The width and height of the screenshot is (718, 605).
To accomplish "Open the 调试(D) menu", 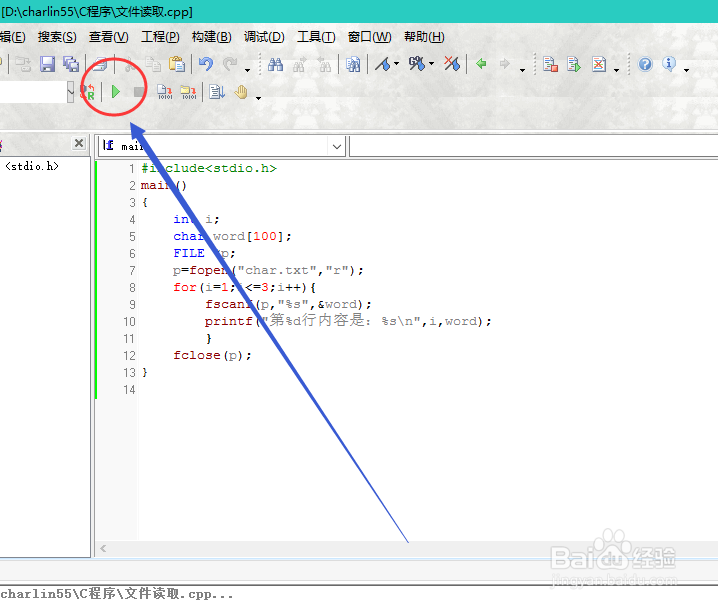I will tap(264, 37).
